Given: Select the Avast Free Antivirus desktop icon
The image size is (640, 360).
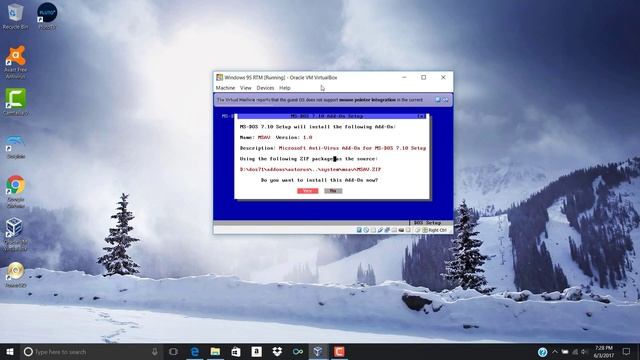Looking at the screenshot, I should [16, 62].
